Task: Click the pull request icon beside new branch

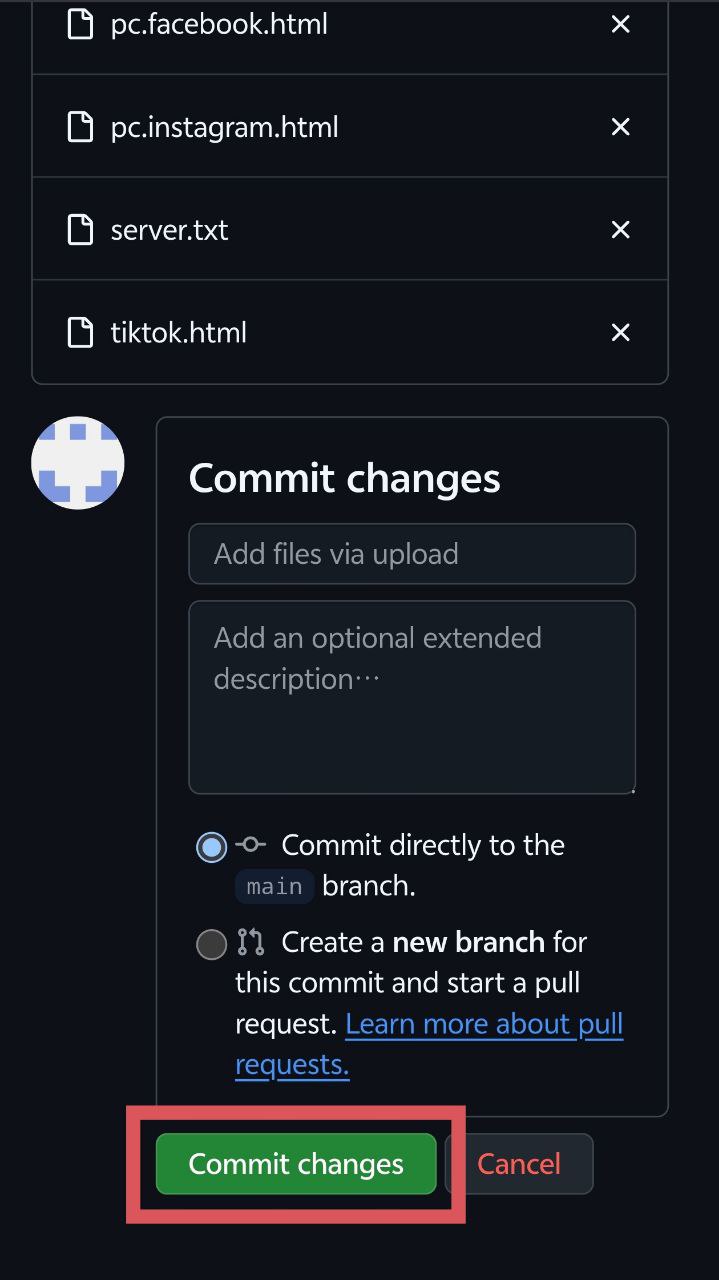Action: click(250, 942)
